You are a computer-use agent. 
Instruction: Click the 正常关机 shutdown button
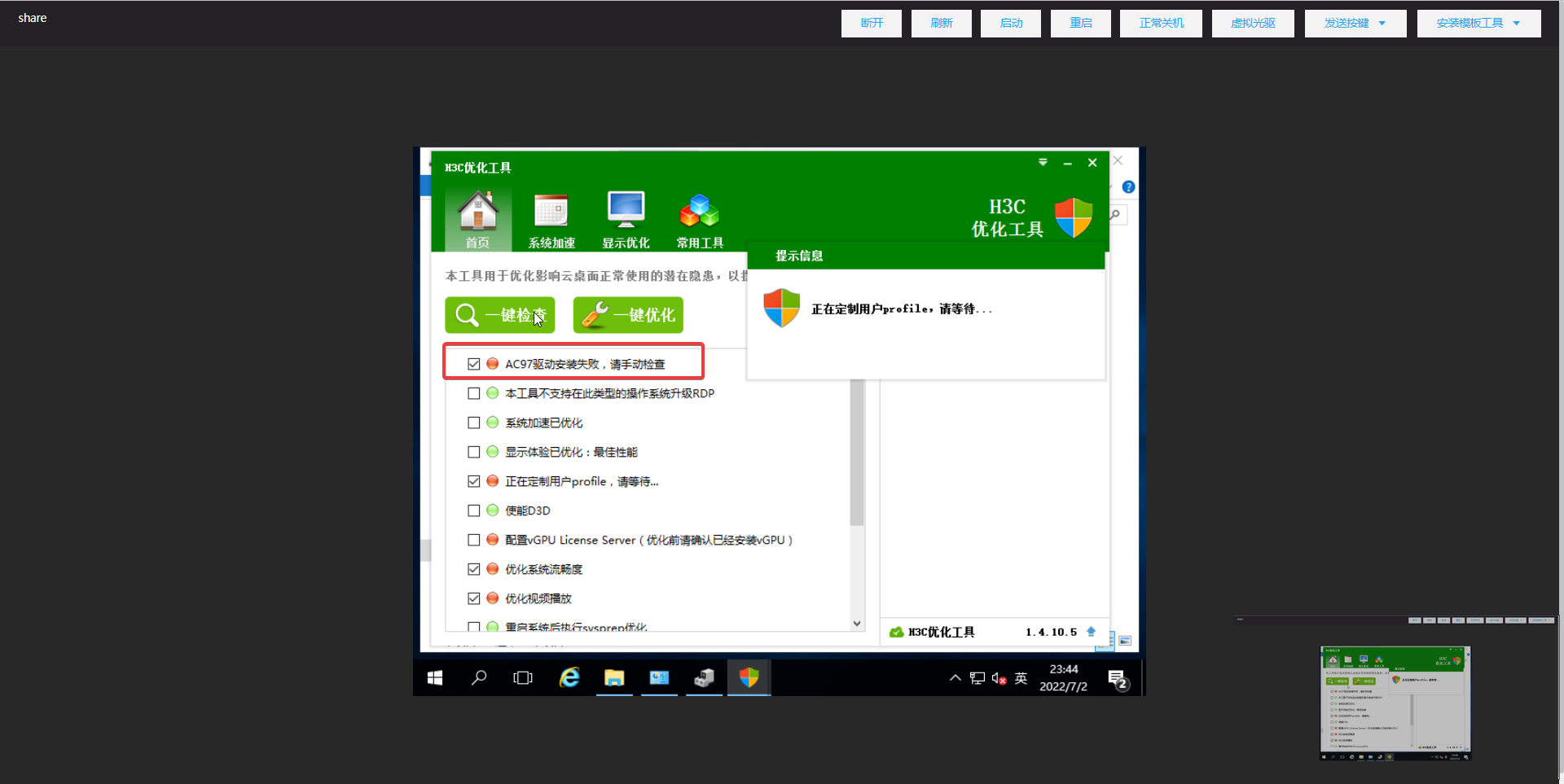1162,23
